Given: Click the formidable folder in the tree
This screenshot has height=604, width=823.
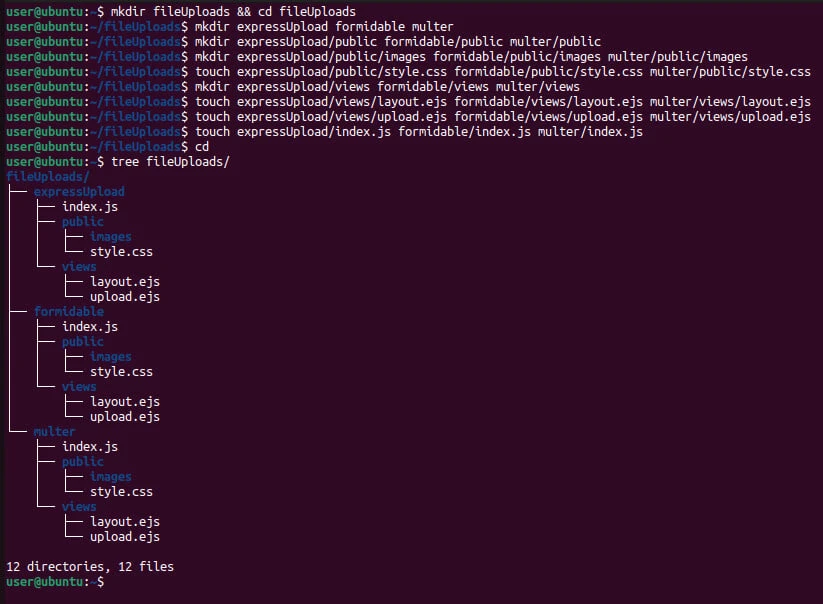Looking at the screenshot, I should [68, 311].
